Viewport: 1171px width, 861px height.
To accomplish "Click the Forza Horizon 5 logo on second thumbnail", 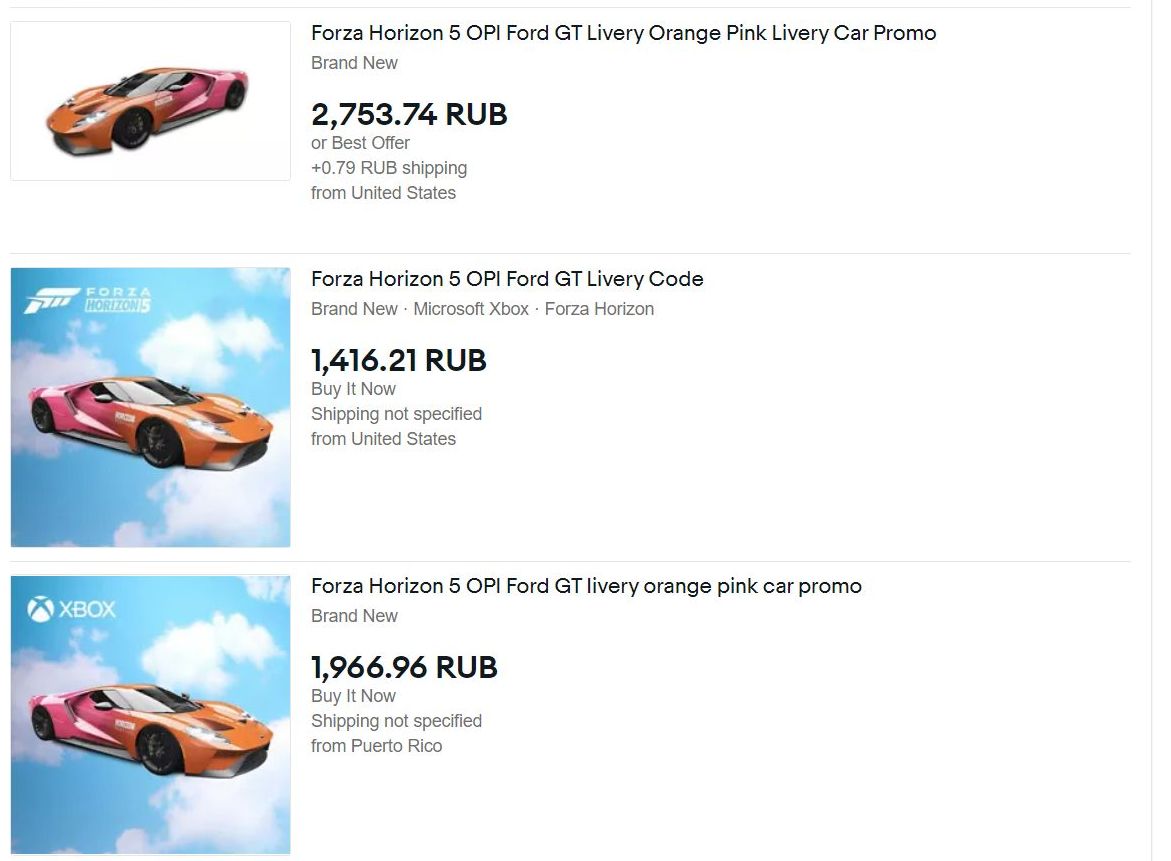I will pyautogui.click(x=87, y=299).
